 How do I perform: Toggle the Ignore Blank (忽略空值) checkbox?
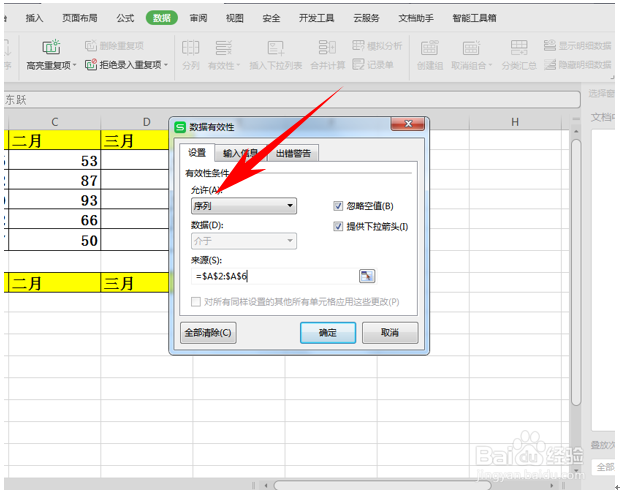[338, 206]
